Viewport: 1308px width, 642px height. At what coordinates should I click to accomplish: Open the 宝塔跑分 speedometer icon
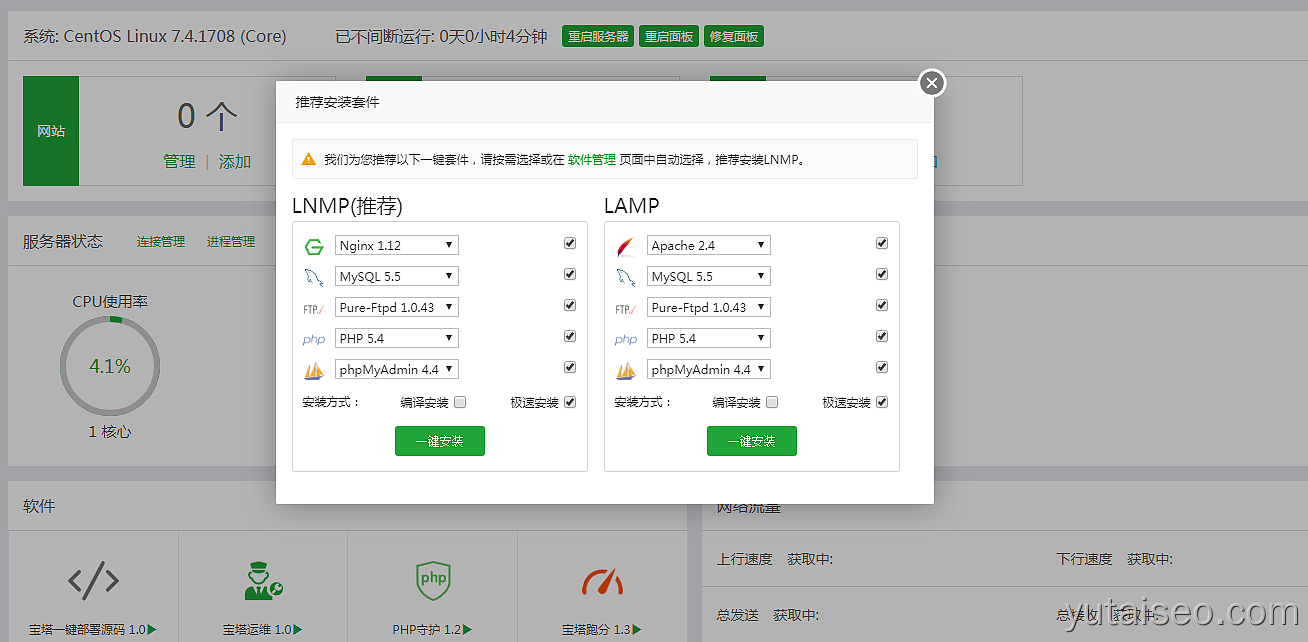[x=602, y=581]
